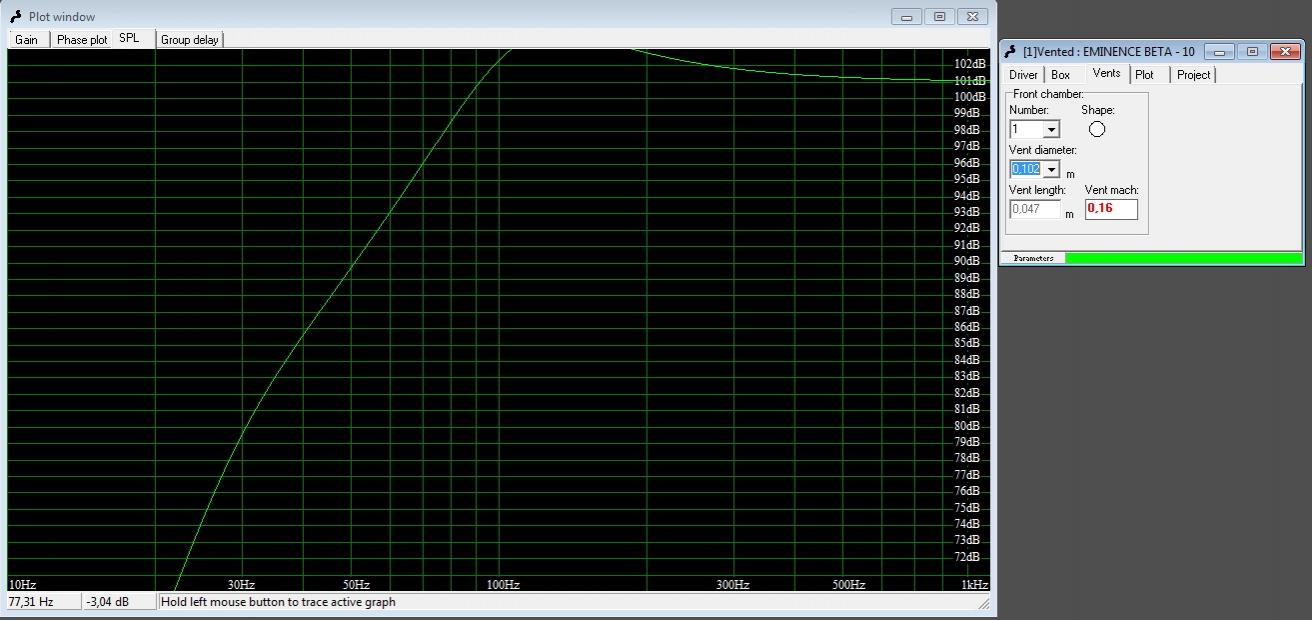
Task: Switch to the Driver tab
Action: pyautogui.click(x=1023, y=75)
